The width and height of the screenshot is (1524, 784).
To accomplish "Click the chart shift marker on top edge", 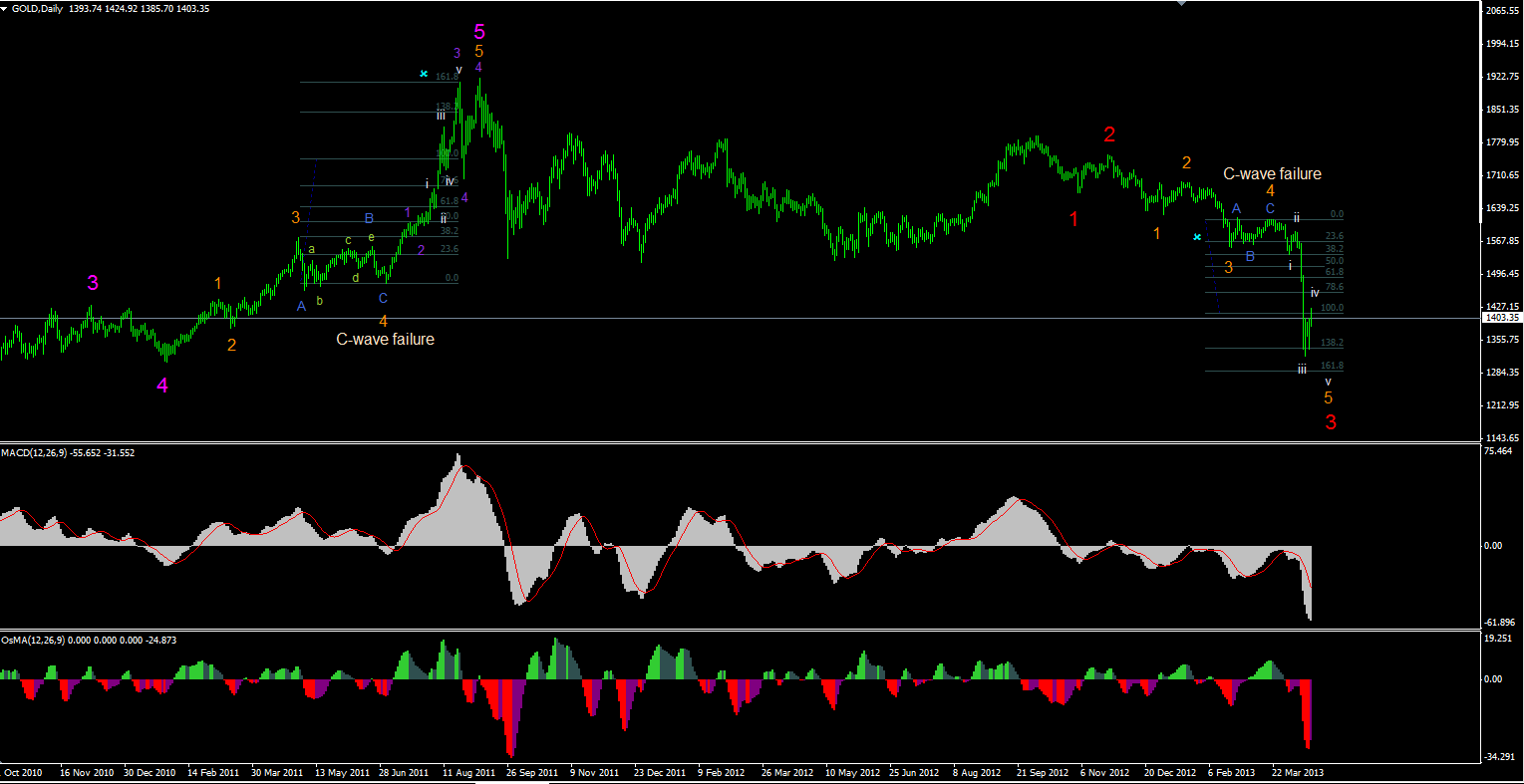I will pos(1182,3).
